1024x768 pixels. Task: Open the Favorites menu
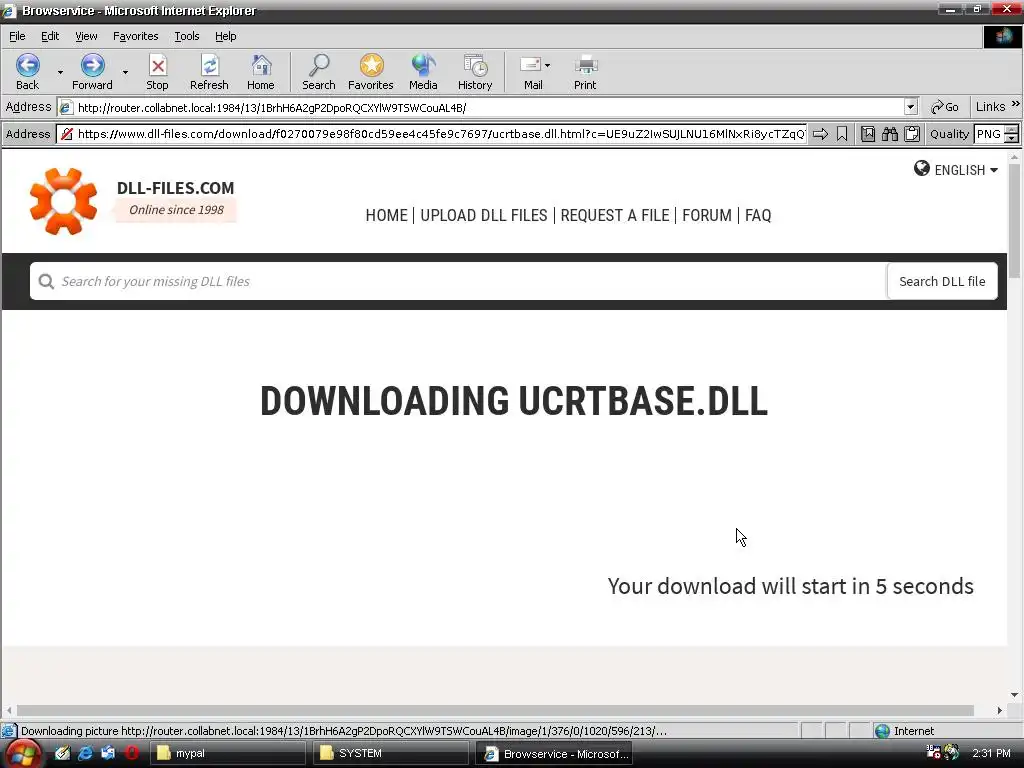tap(136, 37)
